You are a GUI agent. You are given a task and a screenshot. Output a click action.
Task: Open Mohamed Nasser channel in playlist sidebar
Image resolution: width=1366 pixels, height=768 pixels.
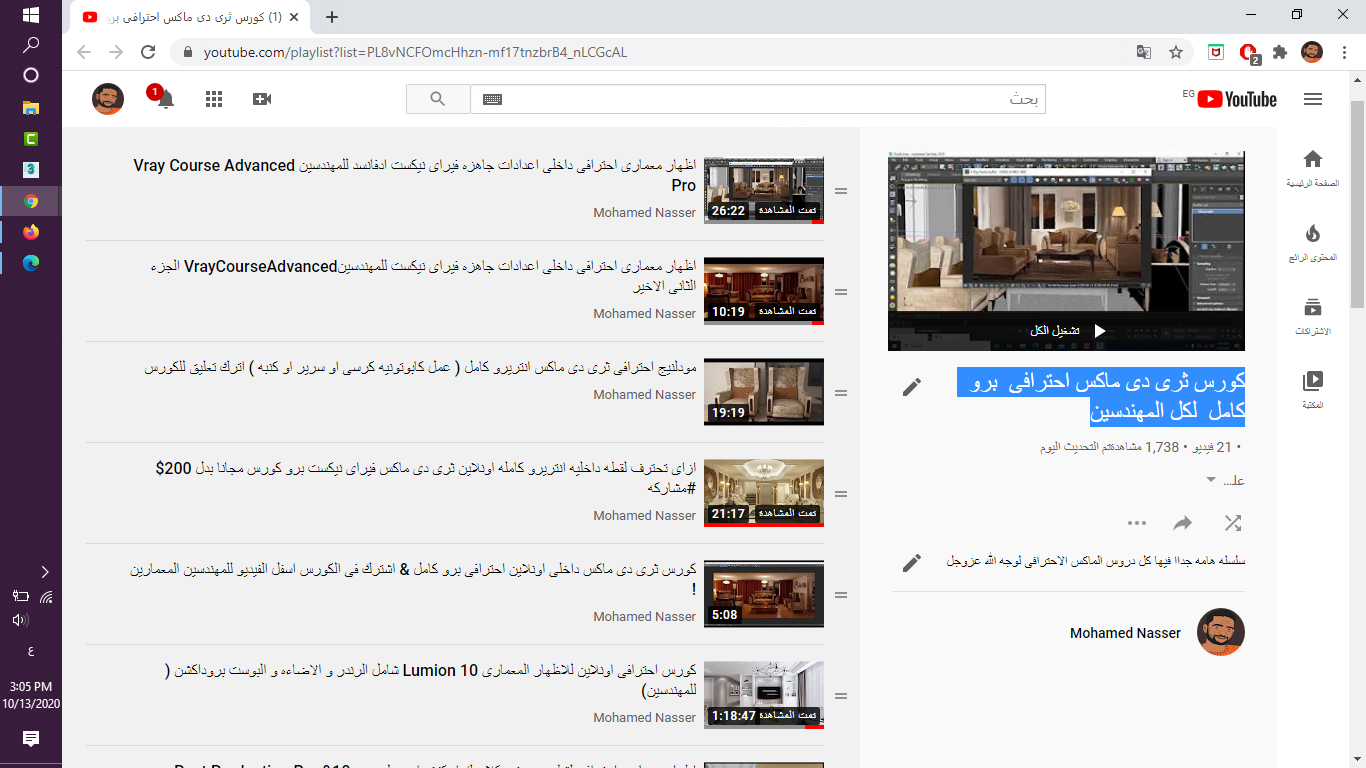tap(1125, 633)
